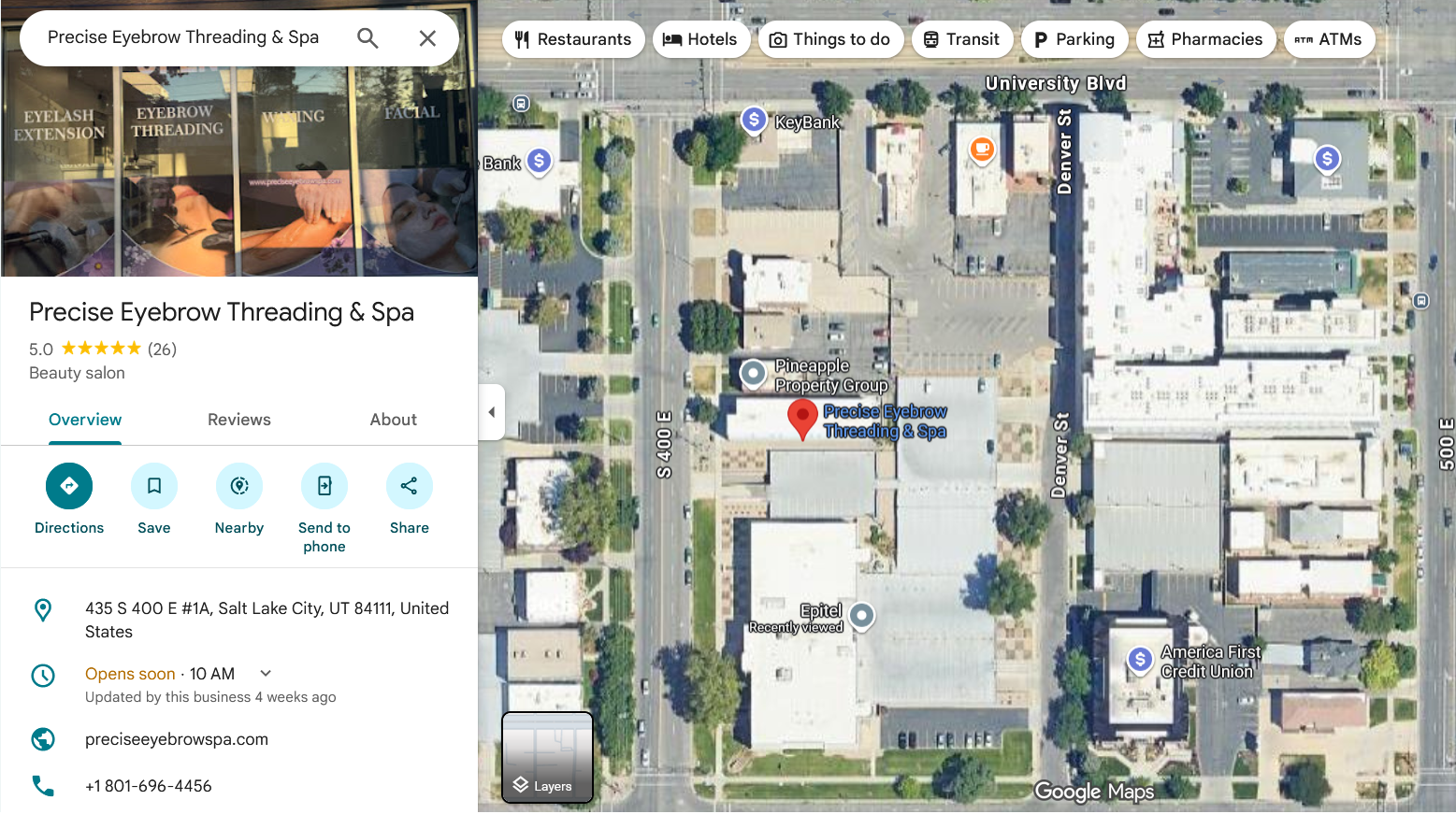Switch to the Reviews tab
The image size is (1456, 814).
[239, 420]
